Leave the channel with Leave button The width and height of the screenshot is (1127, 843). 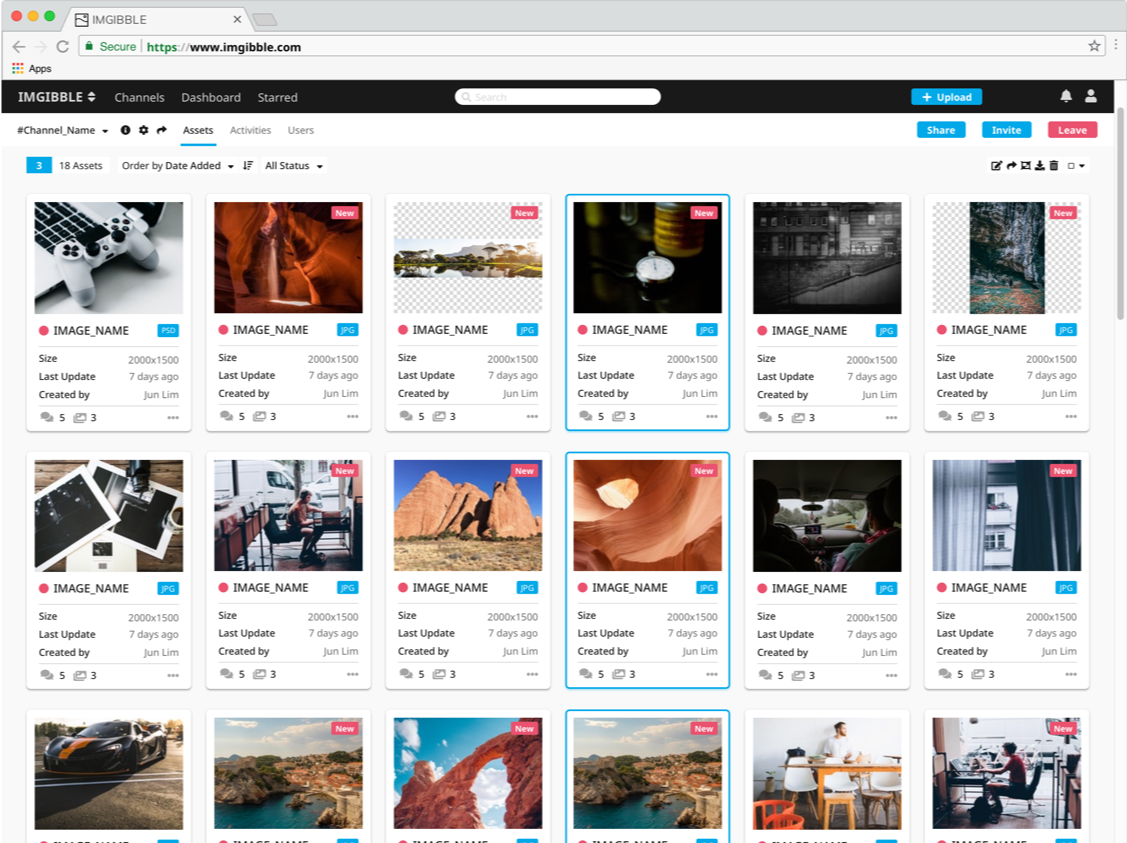(x=1072, y=130)
